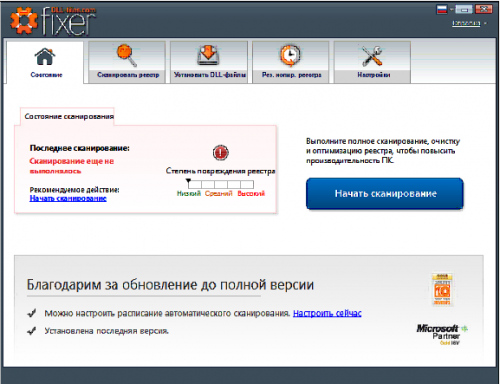Open the Состояние home tab

click(45, 62)
